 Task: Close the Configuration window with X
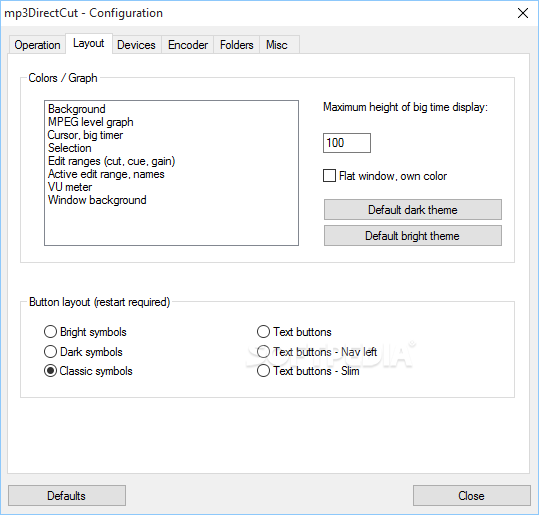[x=523, y=13]
